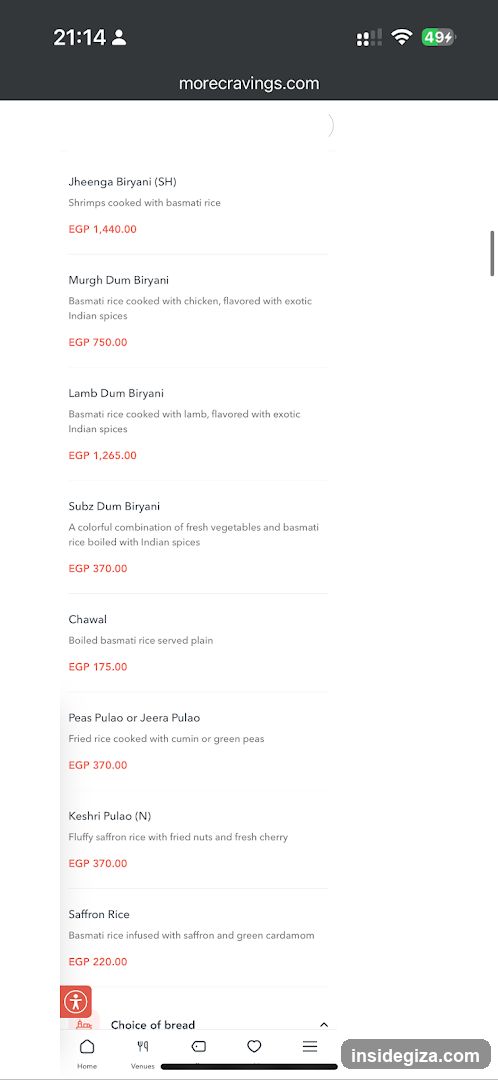
Task: Open the hamburger menu icon
Action: pos(310,1046)
